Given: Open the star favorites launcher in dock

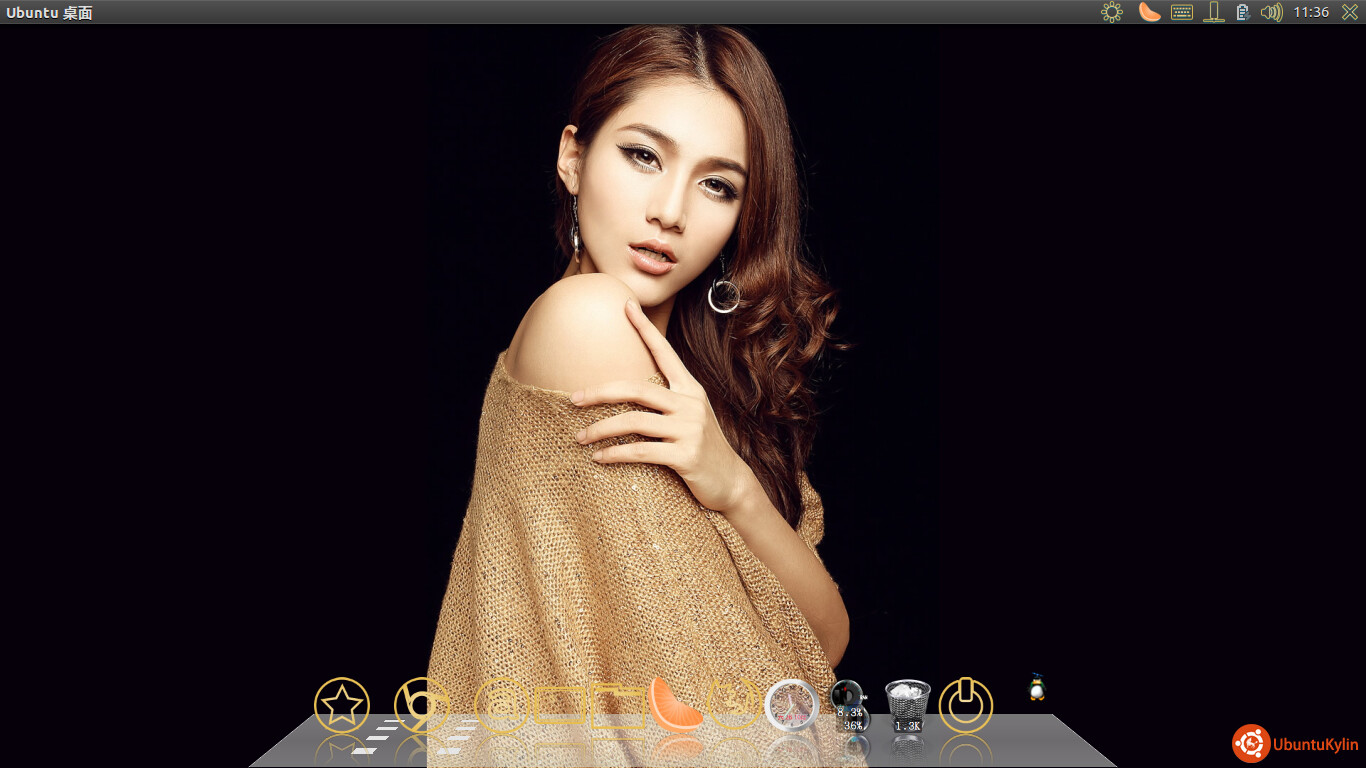Looking at the screenshot, I should coord(342,705).
